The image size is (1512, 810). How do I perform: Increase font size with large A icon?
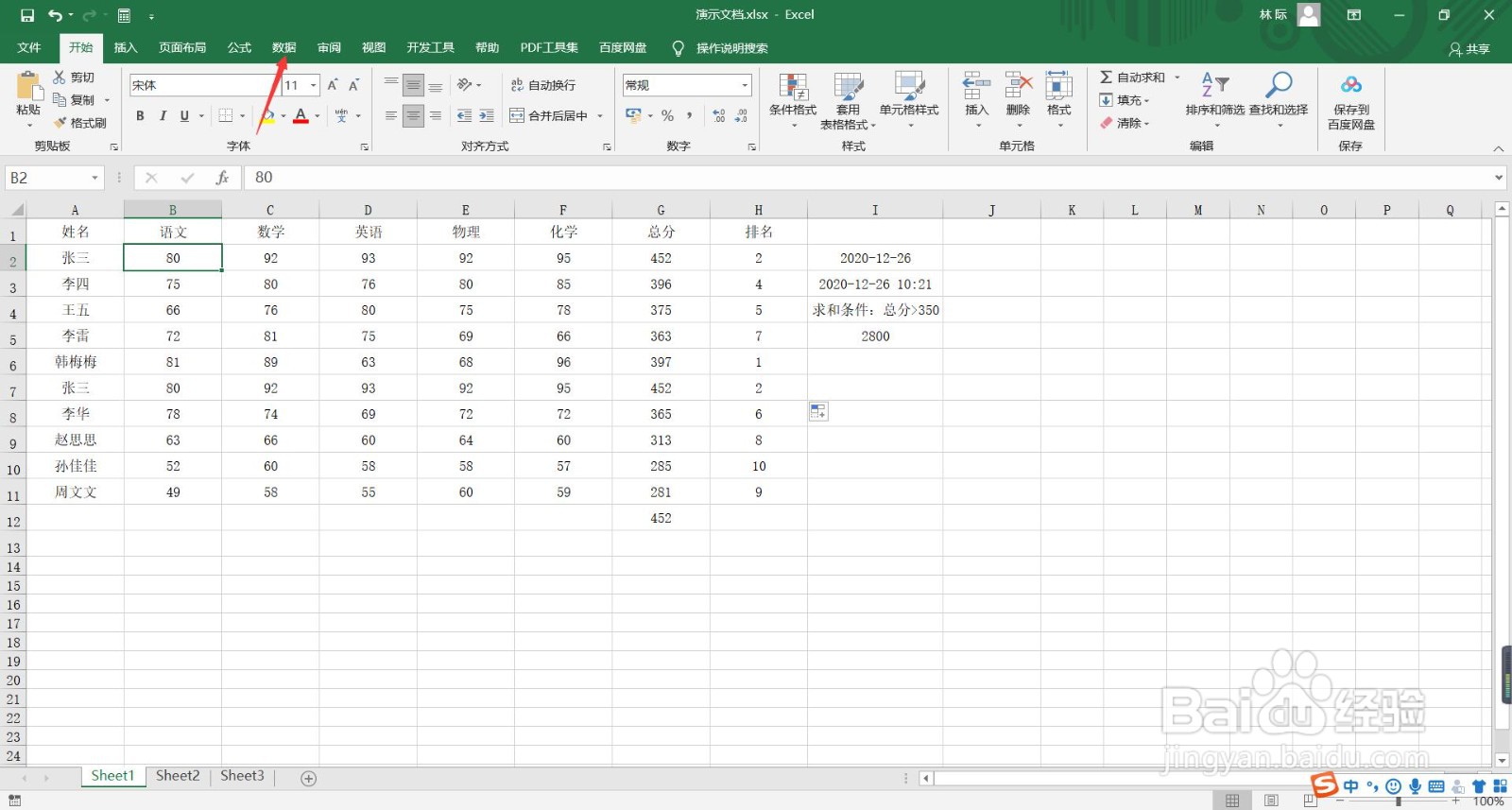[x=333, y=85]
